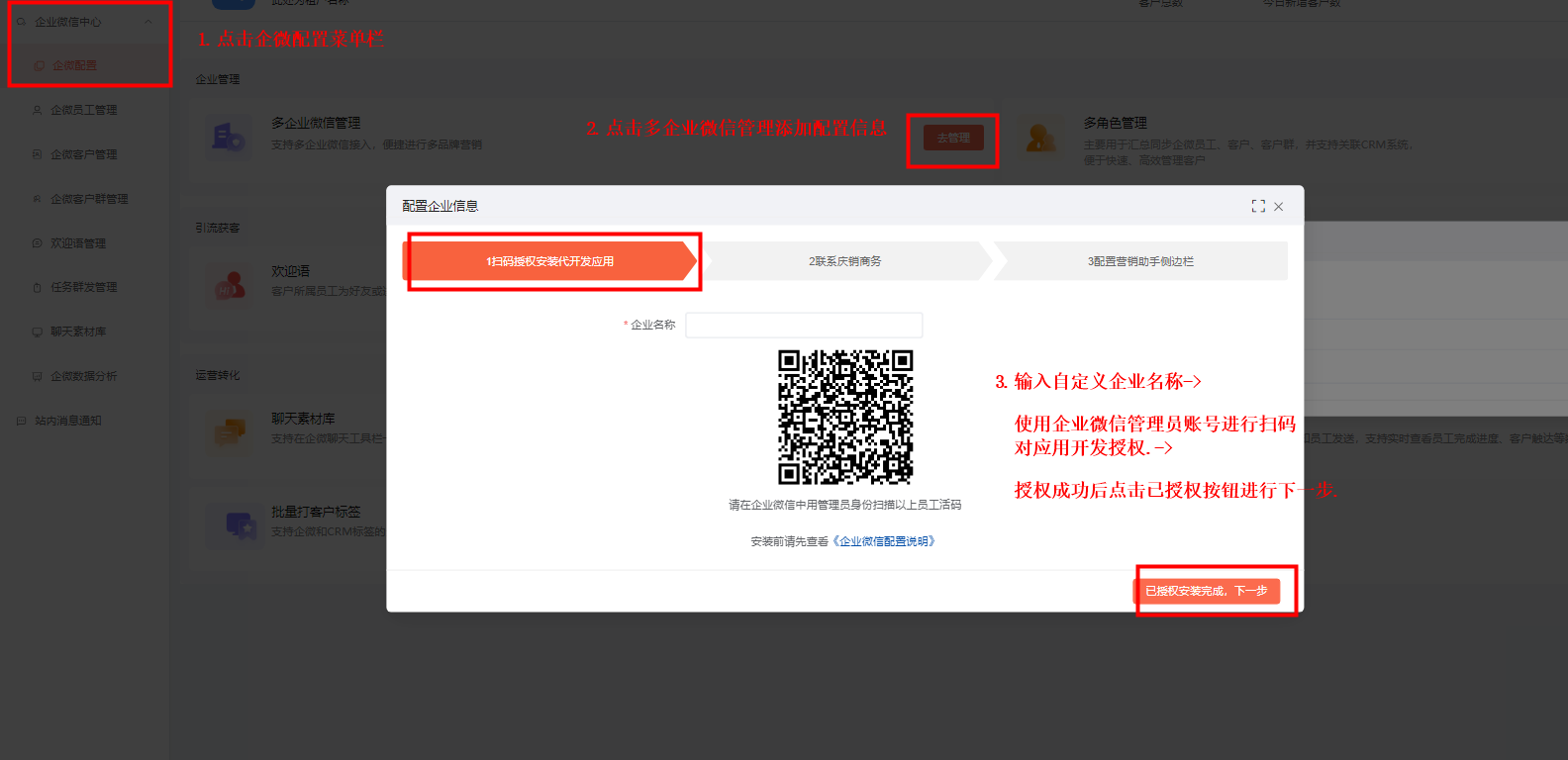The image size is (1568, 760).
Task: Click the 去管理 button for 多企业微信管理
Action: point(953,138)
